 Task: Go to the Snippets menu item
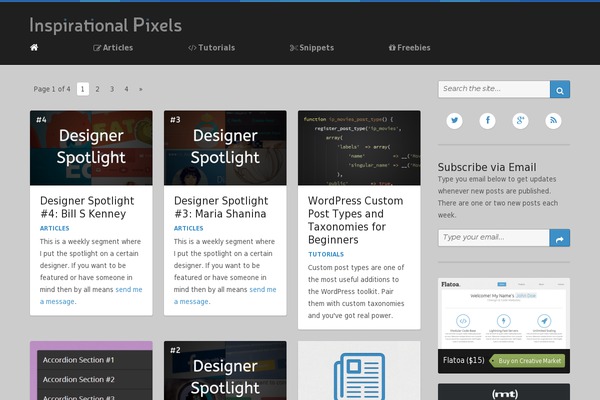tap(311, 47)
